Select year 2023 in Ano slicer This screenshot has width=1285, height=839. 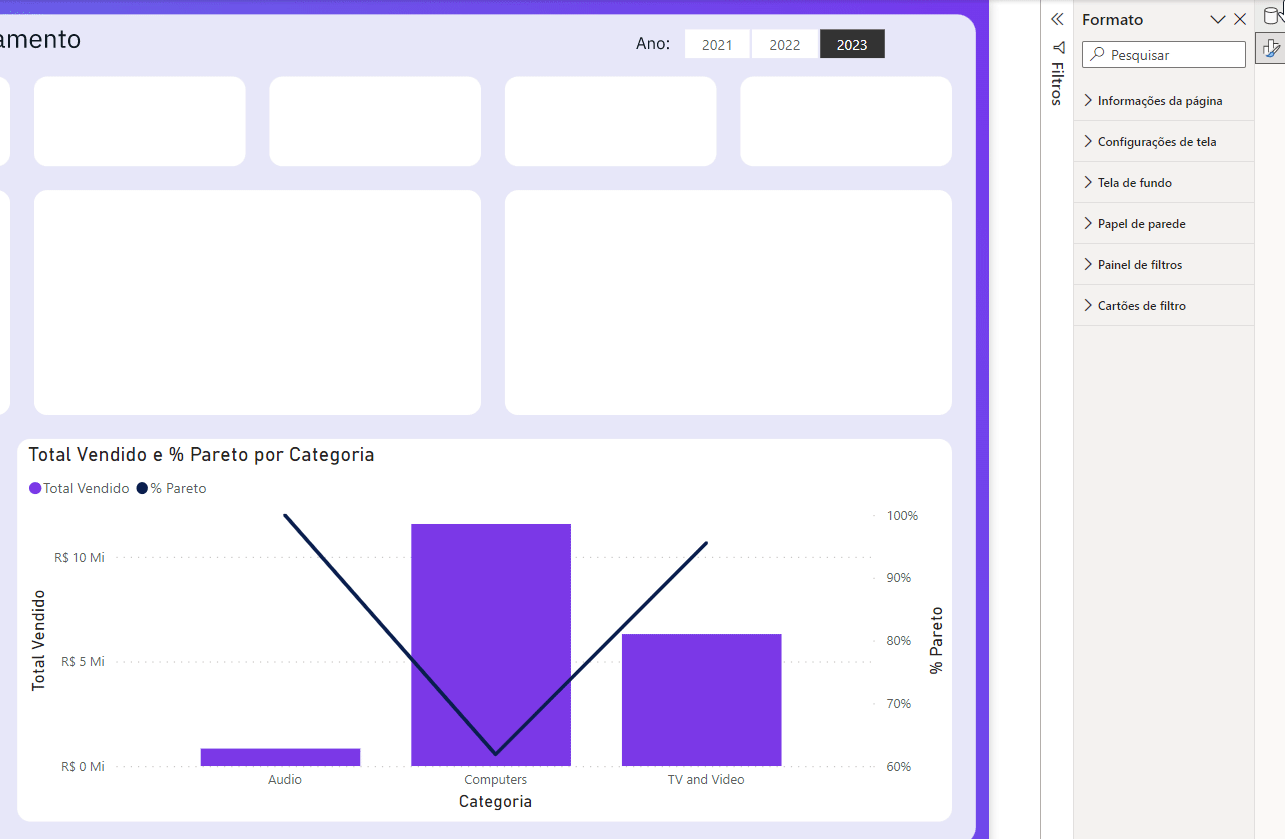click(852, 44)
